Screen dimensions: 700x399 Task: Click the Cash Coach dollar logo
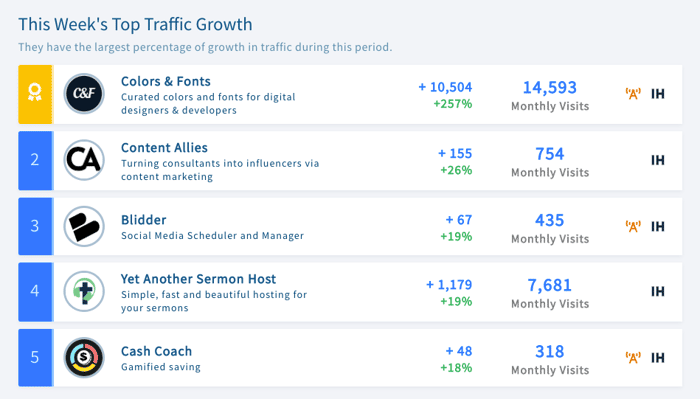84,357
